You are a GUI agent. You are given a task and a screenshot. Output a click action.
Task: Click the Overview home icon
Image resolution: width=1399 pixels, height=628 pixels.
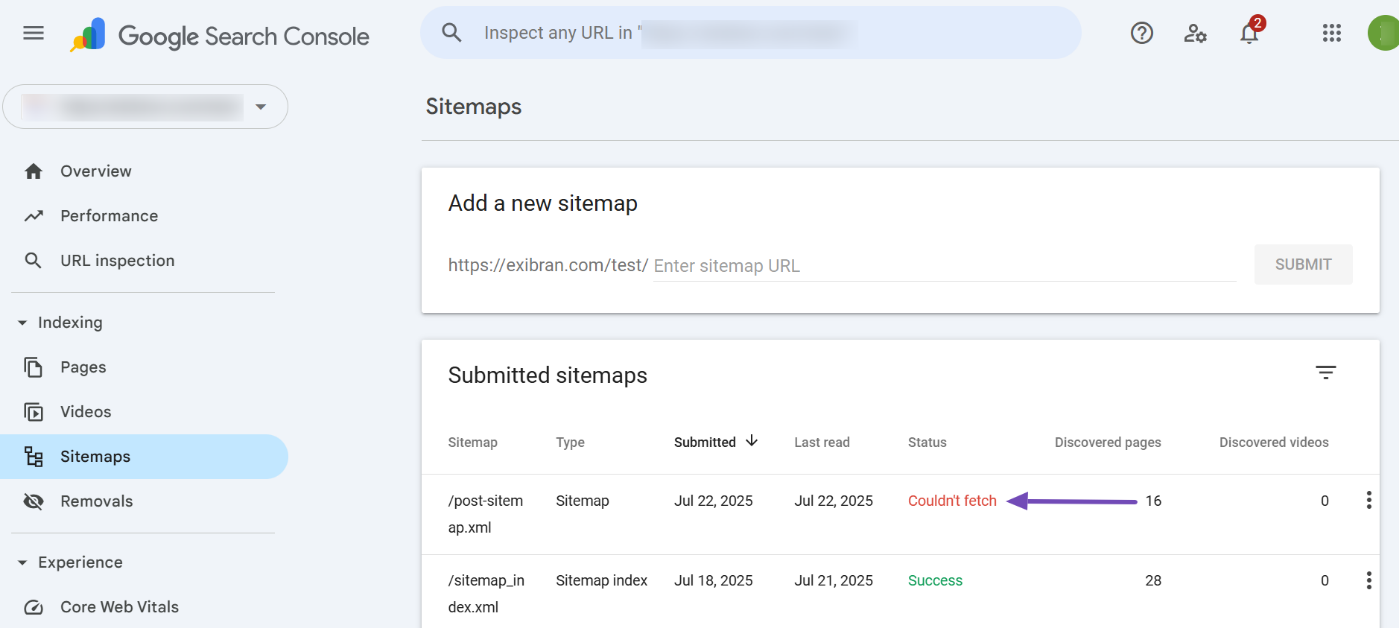pos(34,171)
